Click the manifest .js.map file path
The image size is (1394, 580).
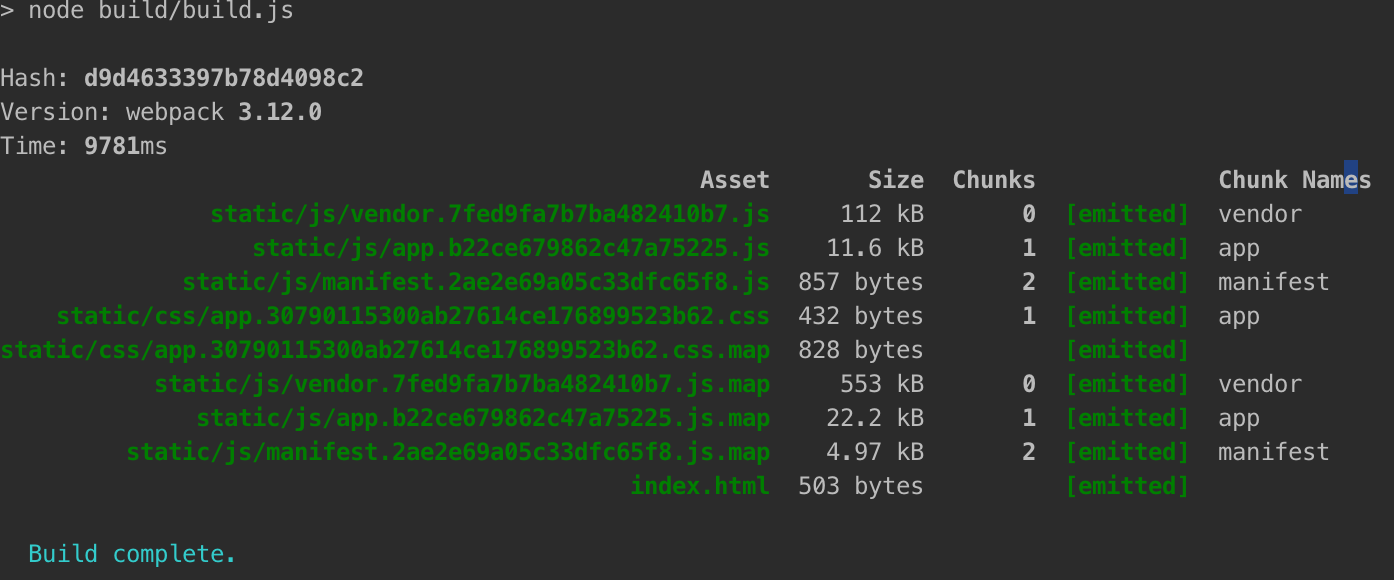[x=447, y=452]
